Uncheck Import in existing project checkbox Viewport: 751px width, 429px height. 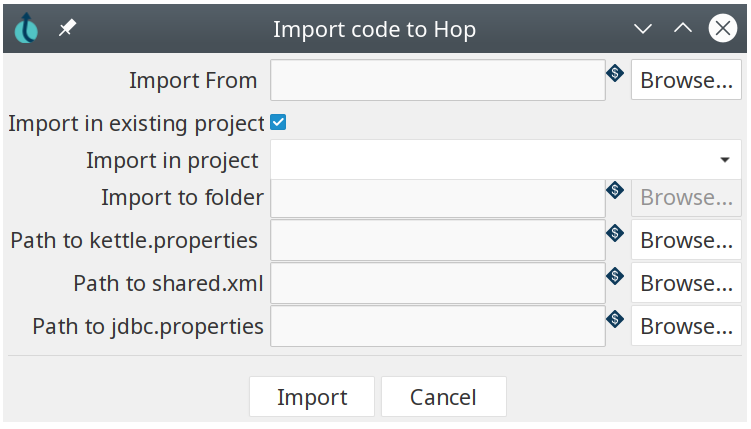(278, 123)
